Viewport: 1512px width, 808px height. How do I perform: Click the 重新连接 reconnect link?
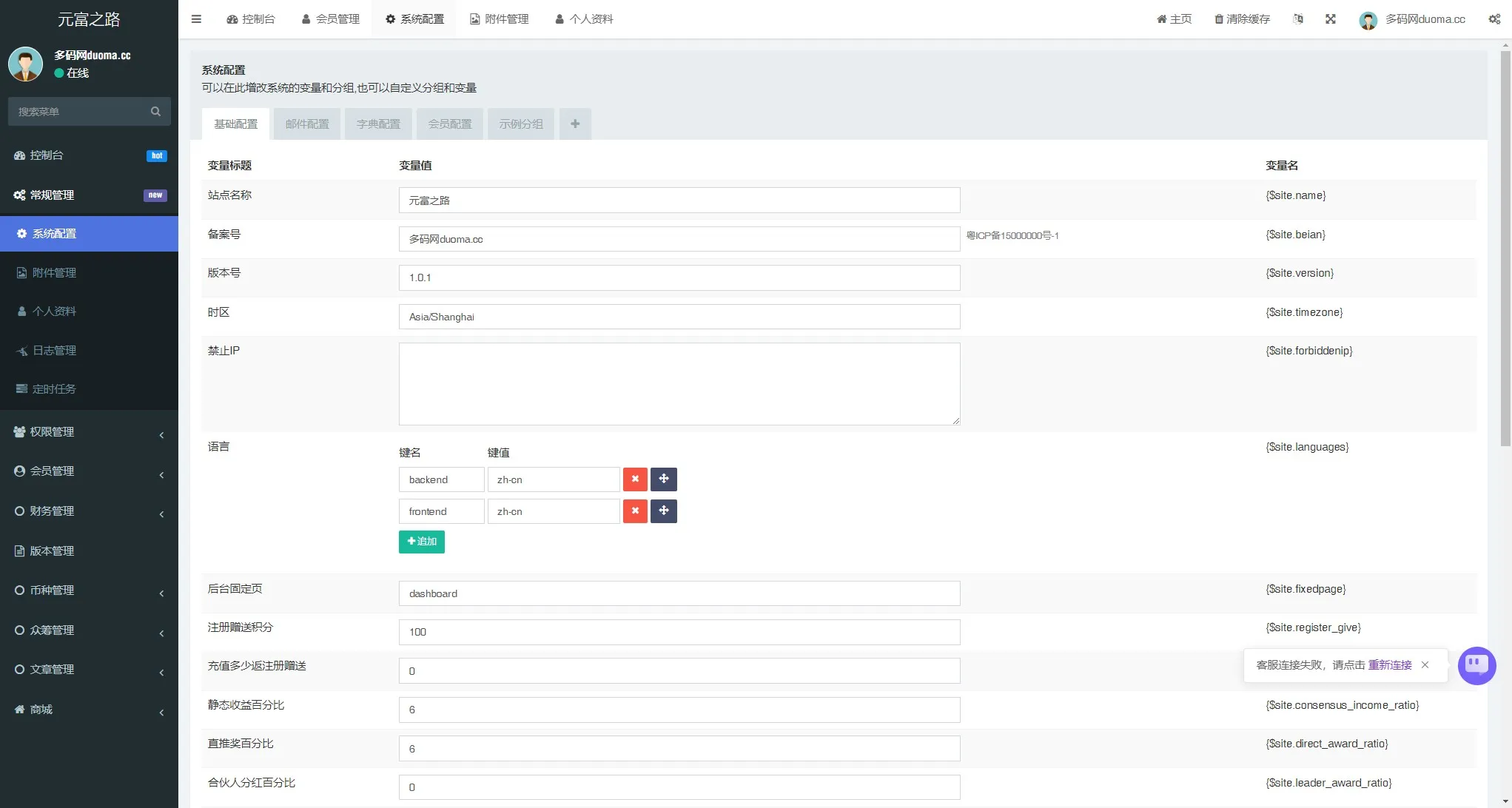1389,665
